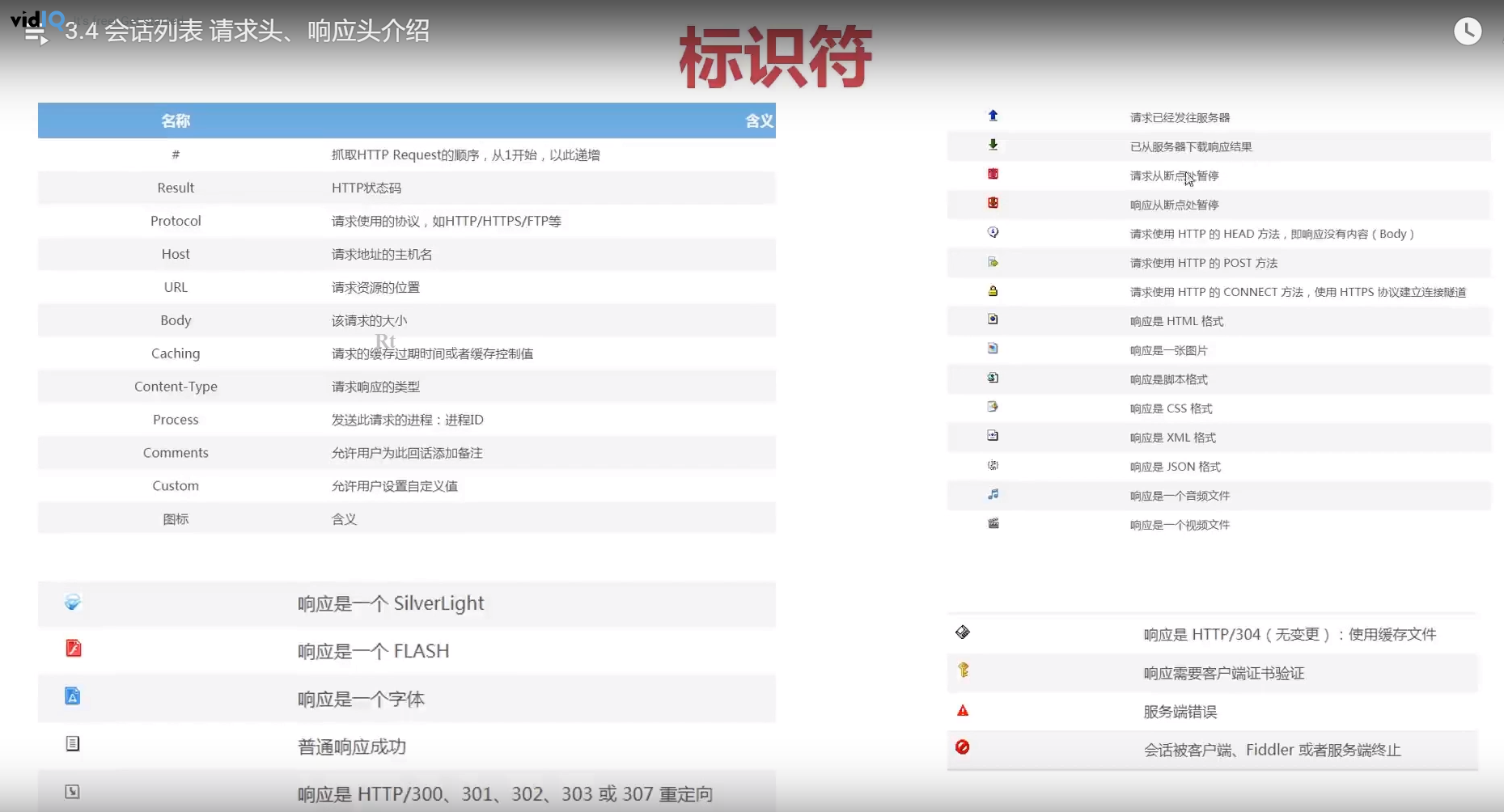Click the HTTP/304 cached diamond icon

(x=963, y=632)
